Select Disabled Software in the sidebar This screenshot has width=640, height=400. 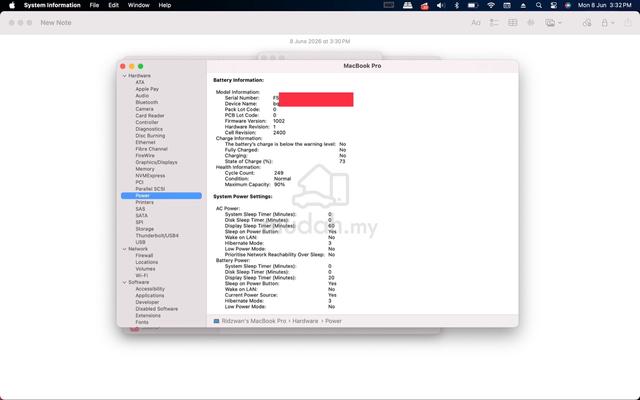(x=157, y=309)
